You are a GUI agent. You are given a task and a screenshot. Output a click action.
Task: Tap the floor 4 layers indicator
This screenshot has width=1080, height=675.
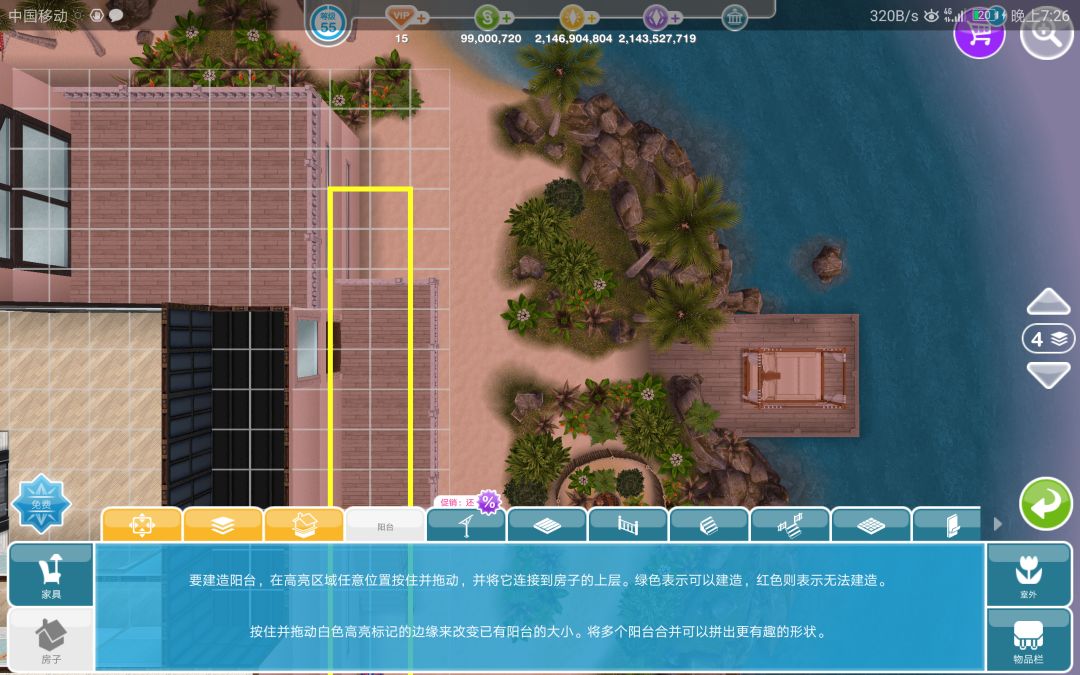click(1048, 339)
